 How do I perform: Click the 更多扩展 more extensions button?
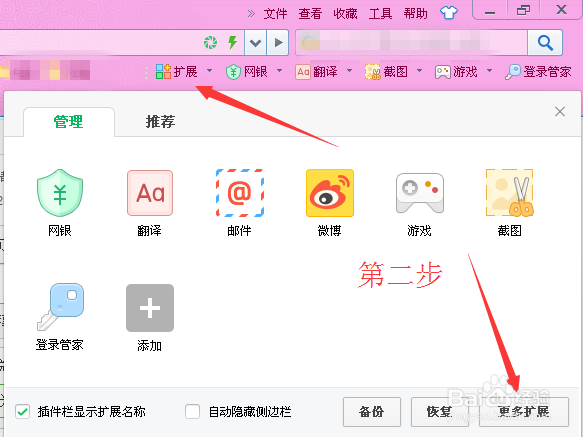click(x=524, y=412)
